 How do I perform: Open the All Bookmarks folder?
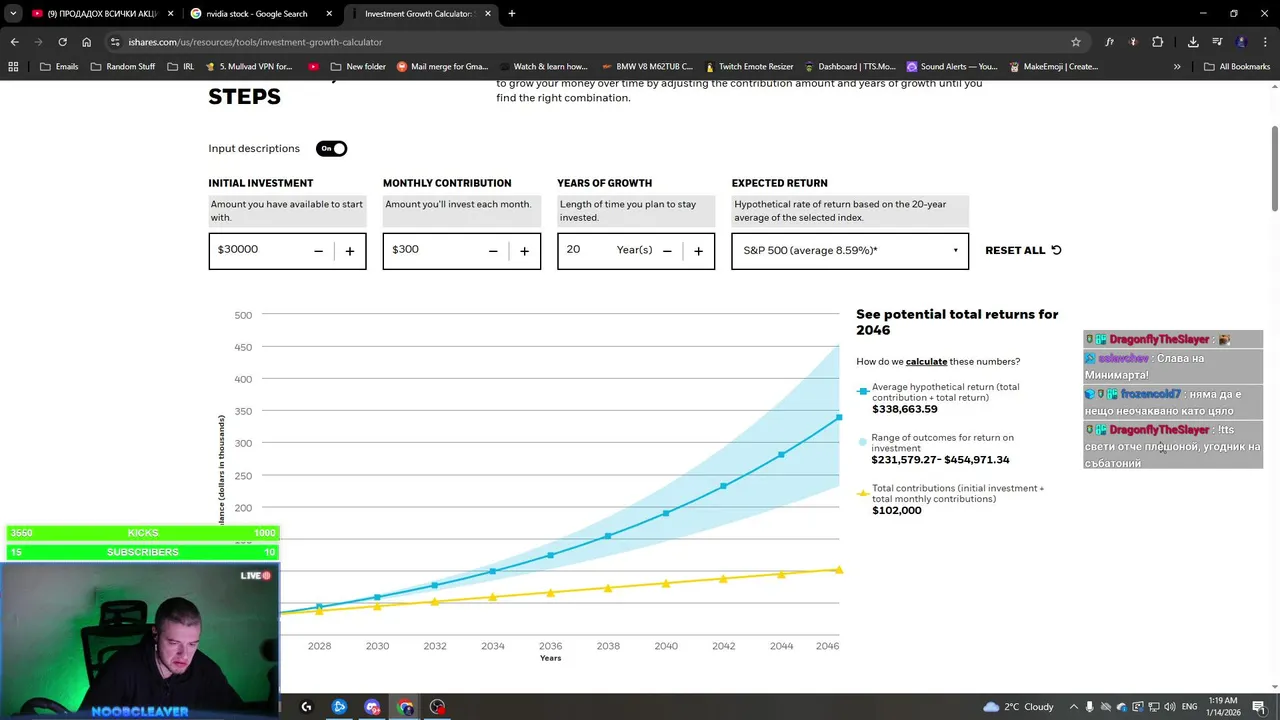pyautogui.click(x=1237, y=67)
